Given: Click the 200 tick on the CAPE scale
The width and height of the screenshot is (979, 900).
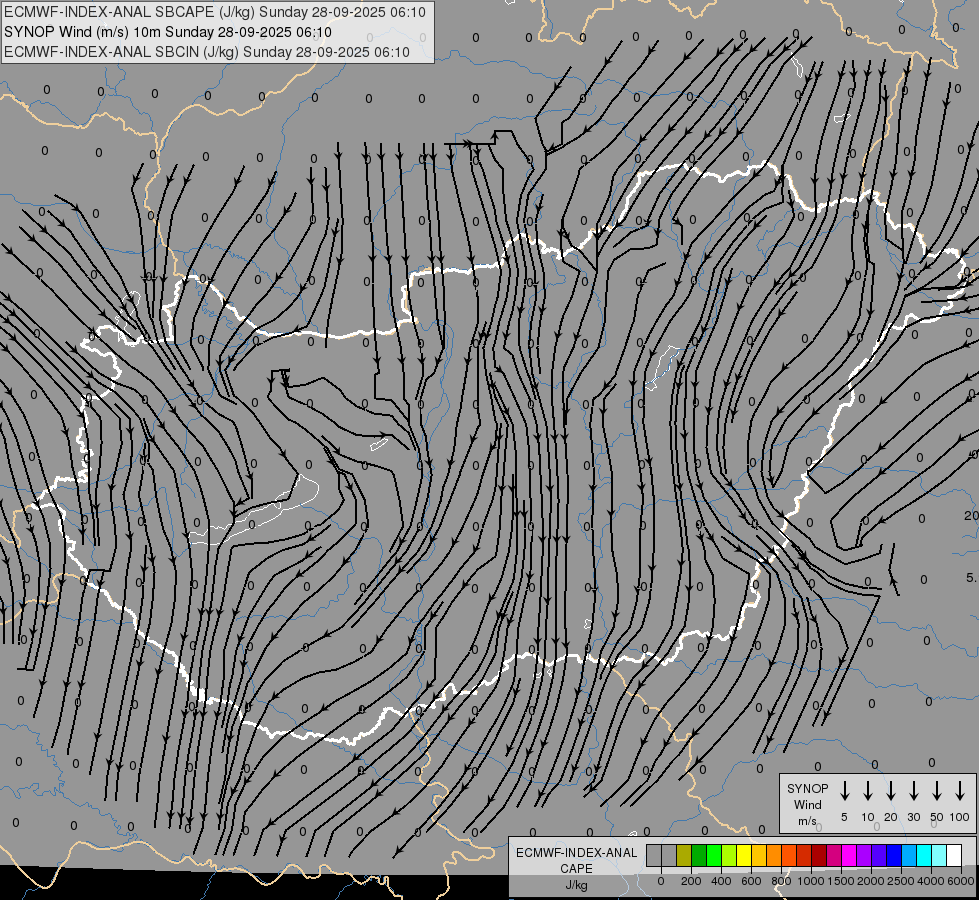Looking at the screenshot, I should pos(691,881).
